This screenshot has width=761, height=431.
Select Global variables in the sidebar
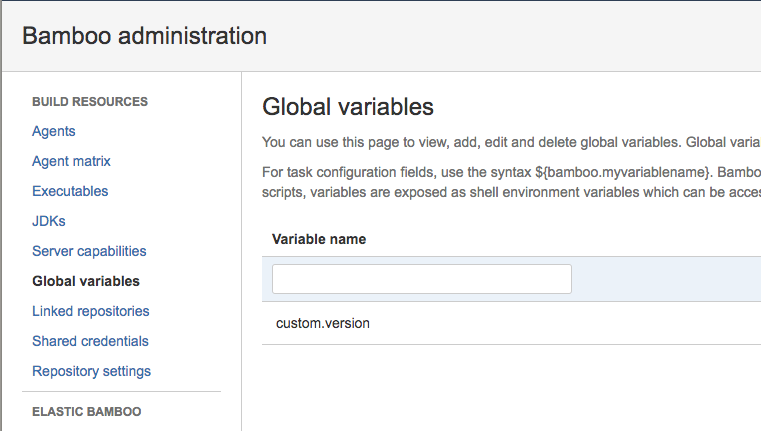click(86, 281)
